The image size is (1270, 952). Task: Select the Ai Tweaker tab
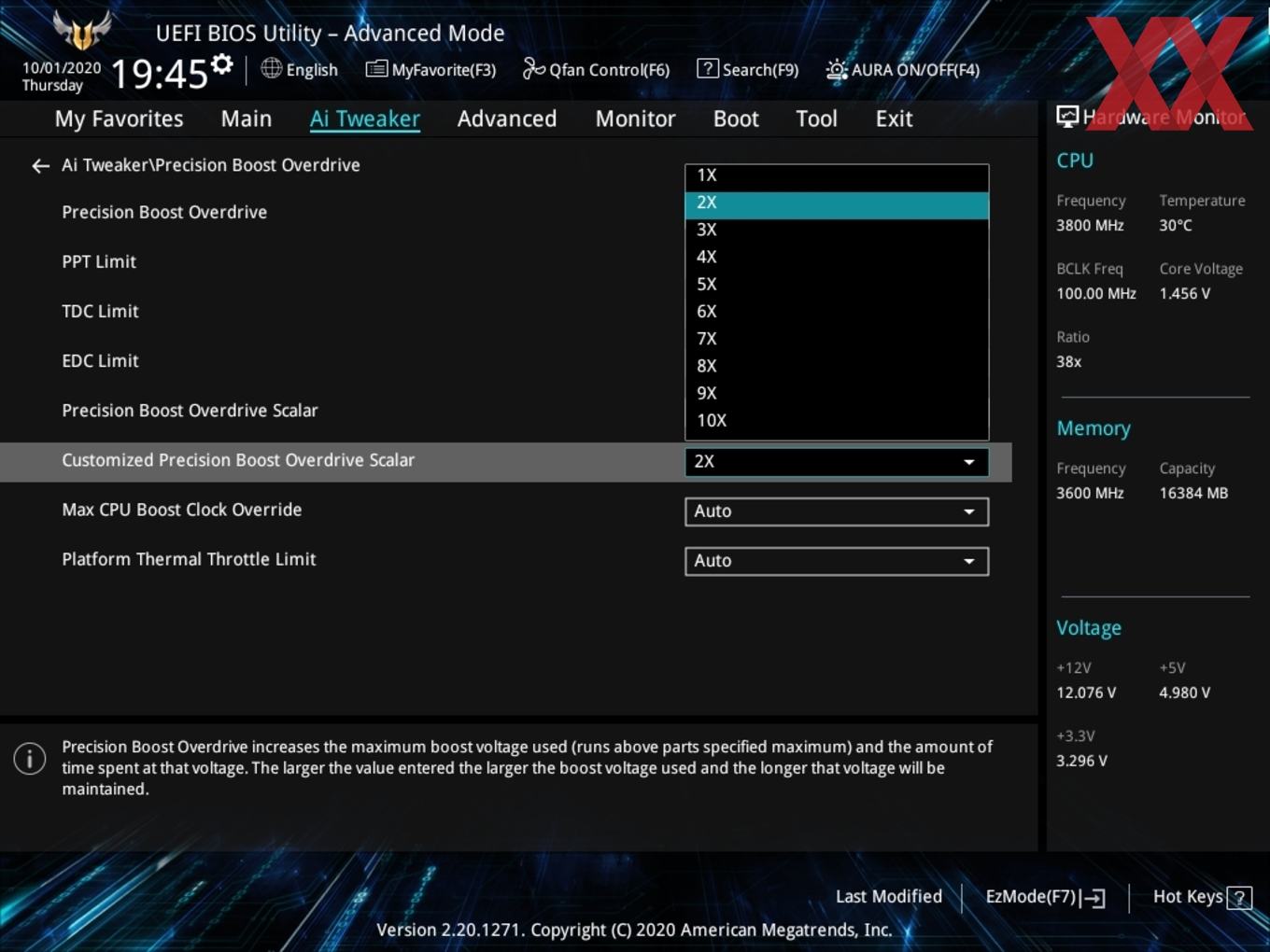tap(365, 119)
